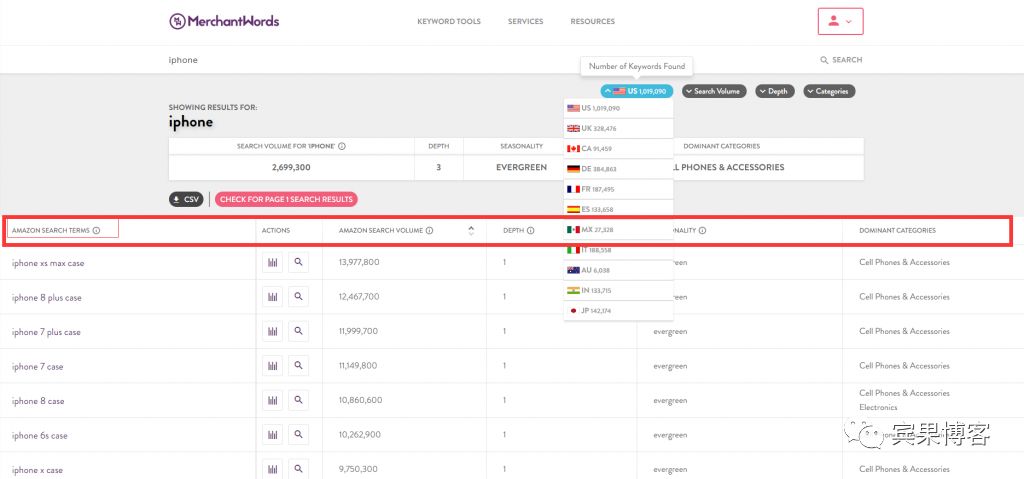Open the RESOURCES menu
This screenshot has width=1024, height=479.
(x=592, y=22)
